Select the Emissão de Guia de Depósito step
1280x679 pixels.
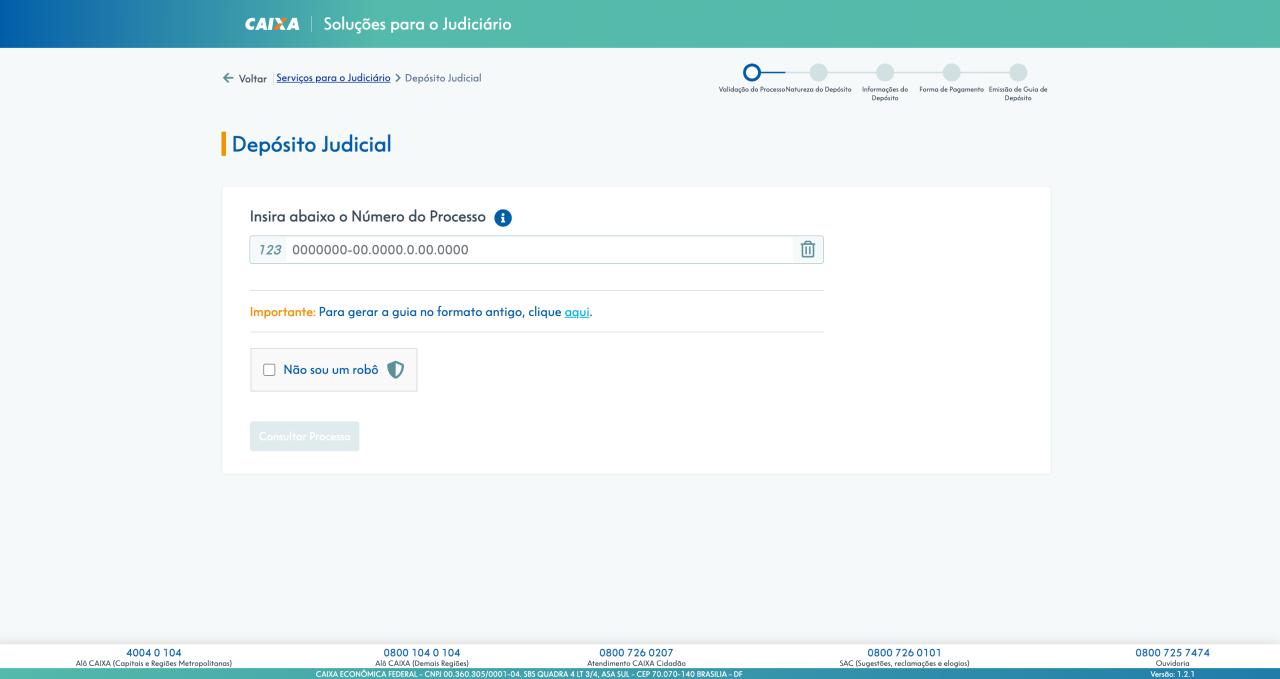pyautogui.click(x=1018, y=72)
